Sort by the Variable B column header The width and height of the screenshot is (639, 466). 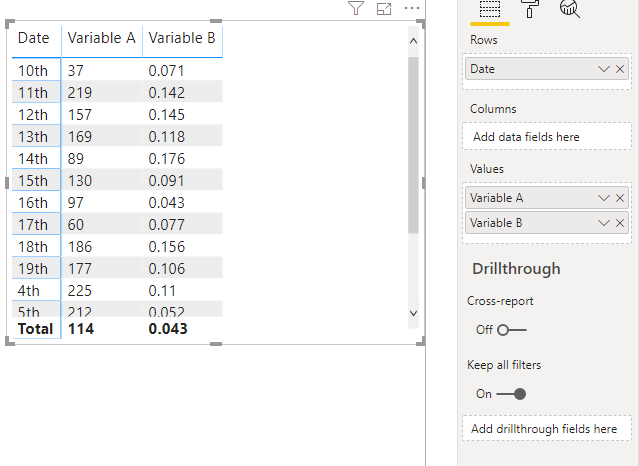click(x=183, y=38)
